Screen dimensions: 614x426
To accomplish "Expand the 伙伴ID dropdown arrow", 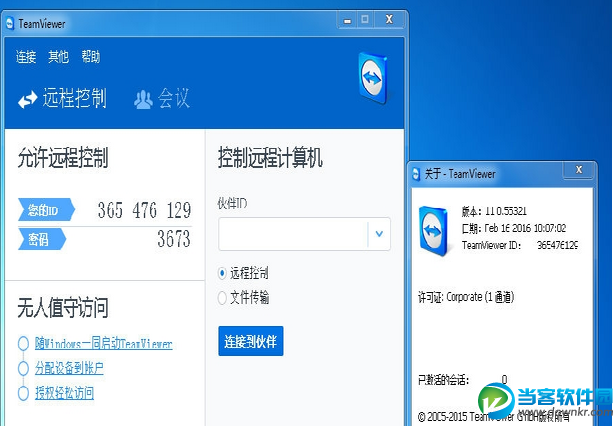I will click(379, 234).
